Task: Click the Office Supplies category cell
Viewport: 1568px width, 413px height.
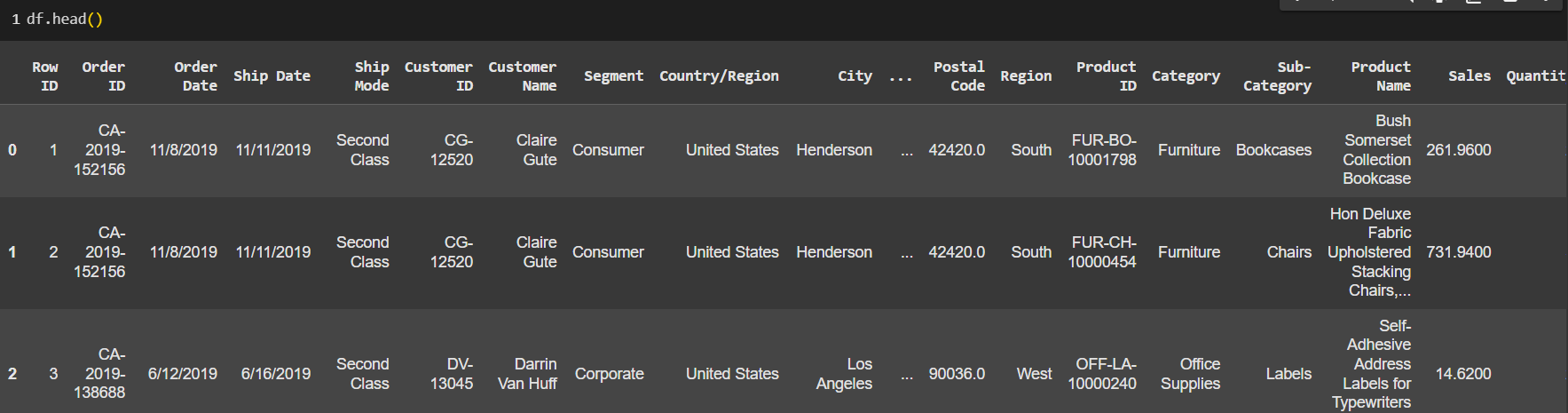Action: coord(1190,374)
